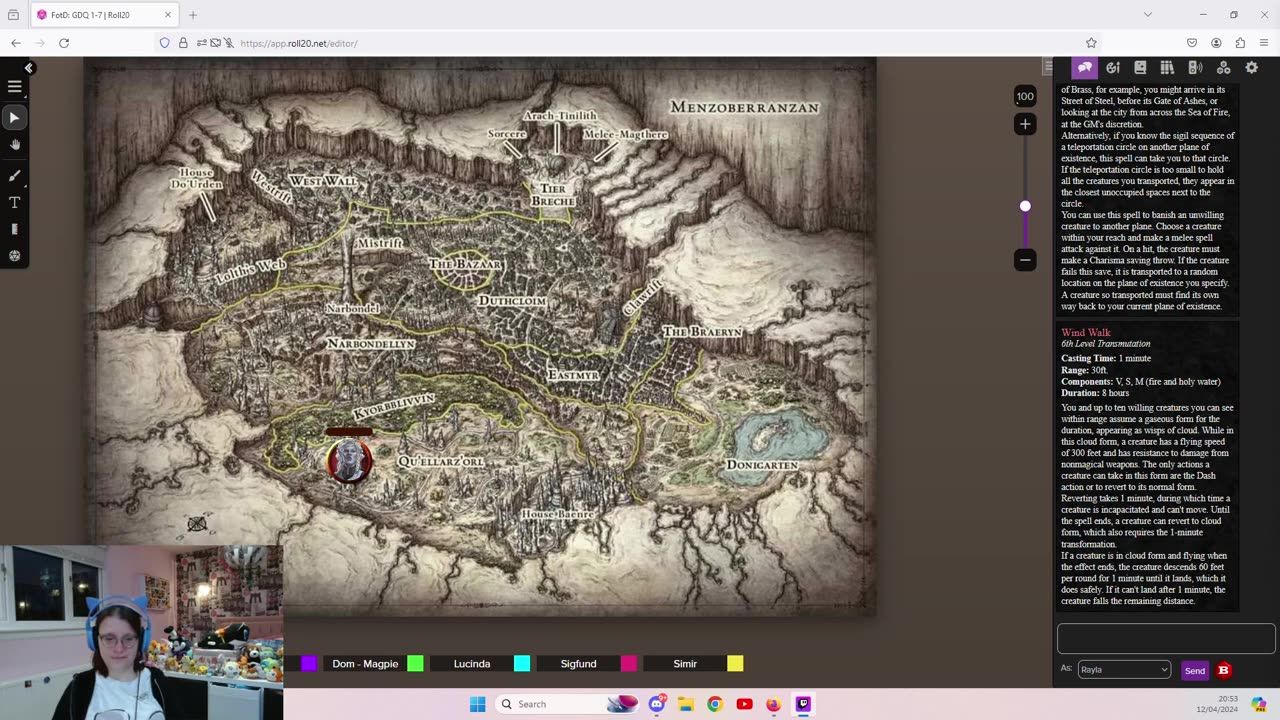Select the character token on the map
This screenshot has height=720, width=1280.
pos(349,461)
